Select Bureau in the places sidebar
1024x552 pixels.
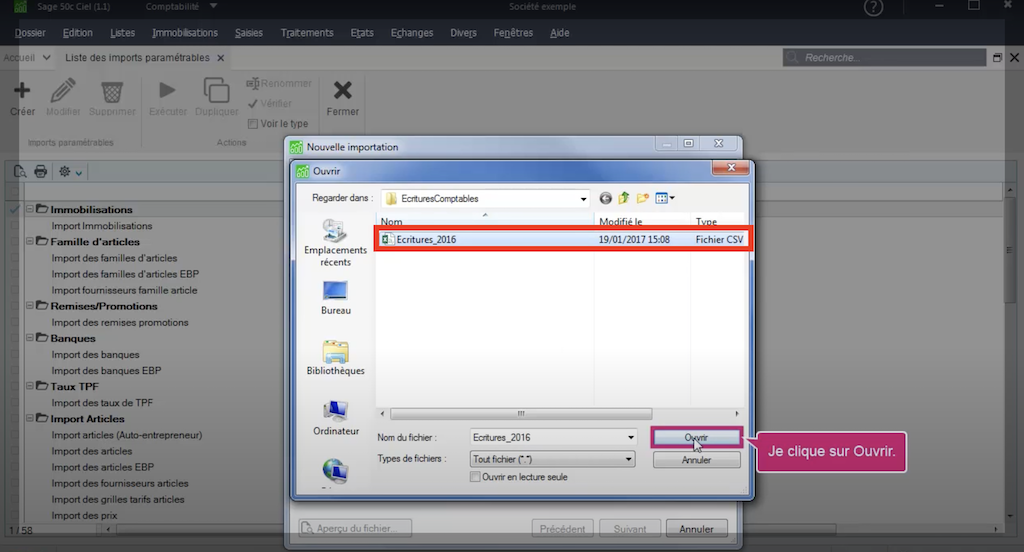335,298
